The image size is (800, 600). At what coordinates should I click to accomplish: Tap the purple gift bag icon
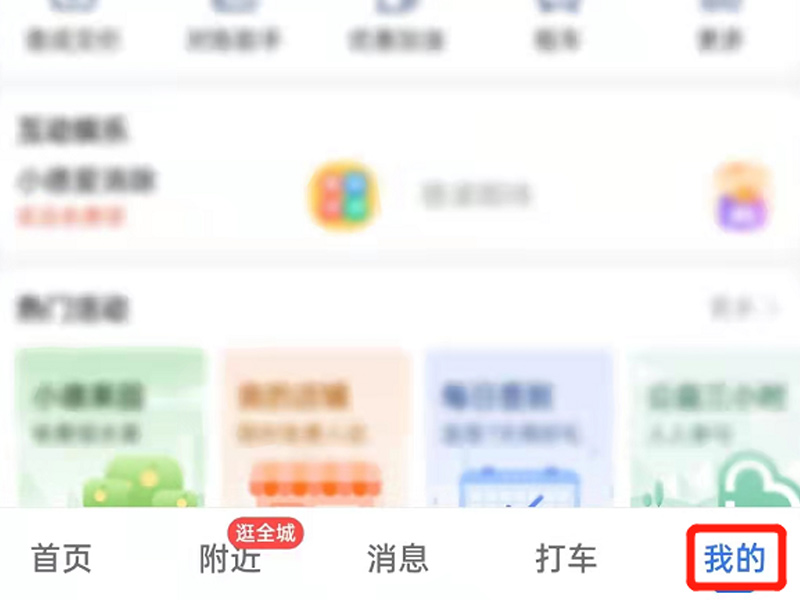click(742, 198)
